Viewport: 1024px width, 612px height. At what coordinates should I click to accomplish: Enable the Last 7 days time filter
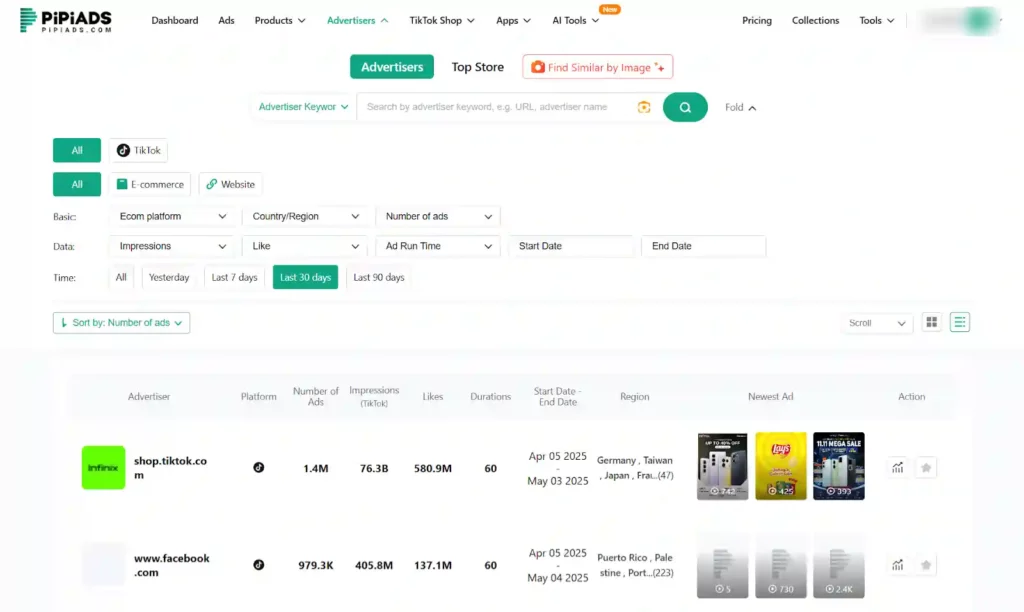point(233,277)
